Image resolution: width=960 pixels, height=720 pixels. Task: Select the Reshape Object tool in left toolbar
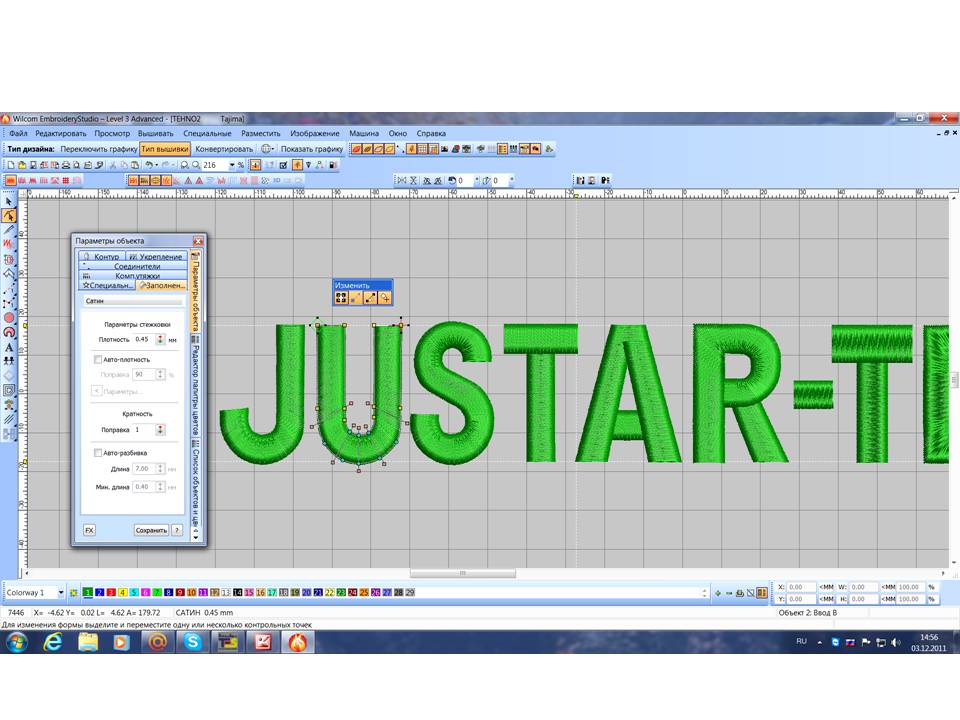click(9, 216)
